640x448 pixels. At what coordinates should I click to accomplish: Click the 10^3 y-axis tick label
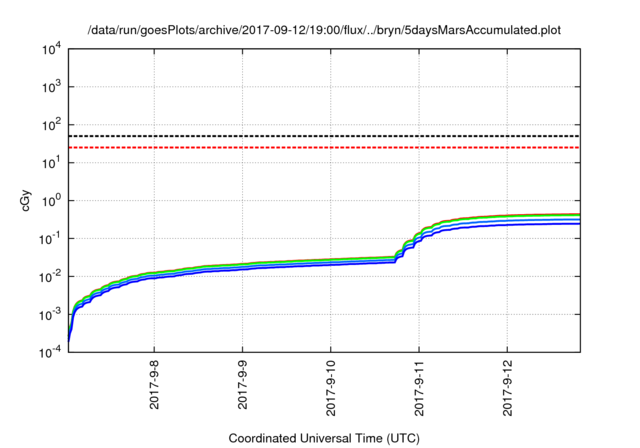click(x=52, y=87)
